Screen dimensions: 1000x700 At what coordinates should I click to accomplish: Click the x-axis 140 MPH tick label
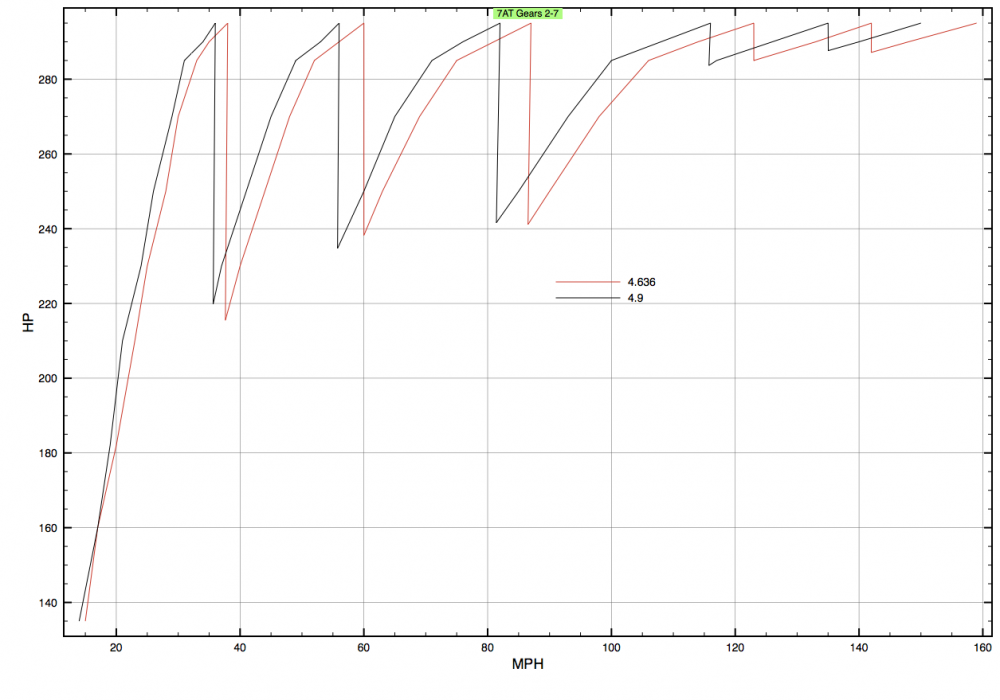[858, 648]
